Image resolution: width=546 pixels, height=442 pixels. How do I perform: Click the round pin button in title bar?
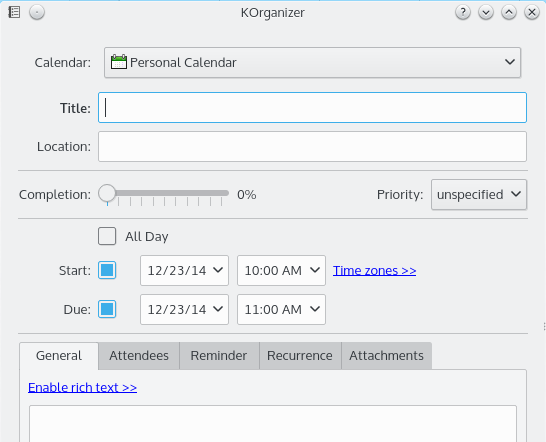point(37,13)
